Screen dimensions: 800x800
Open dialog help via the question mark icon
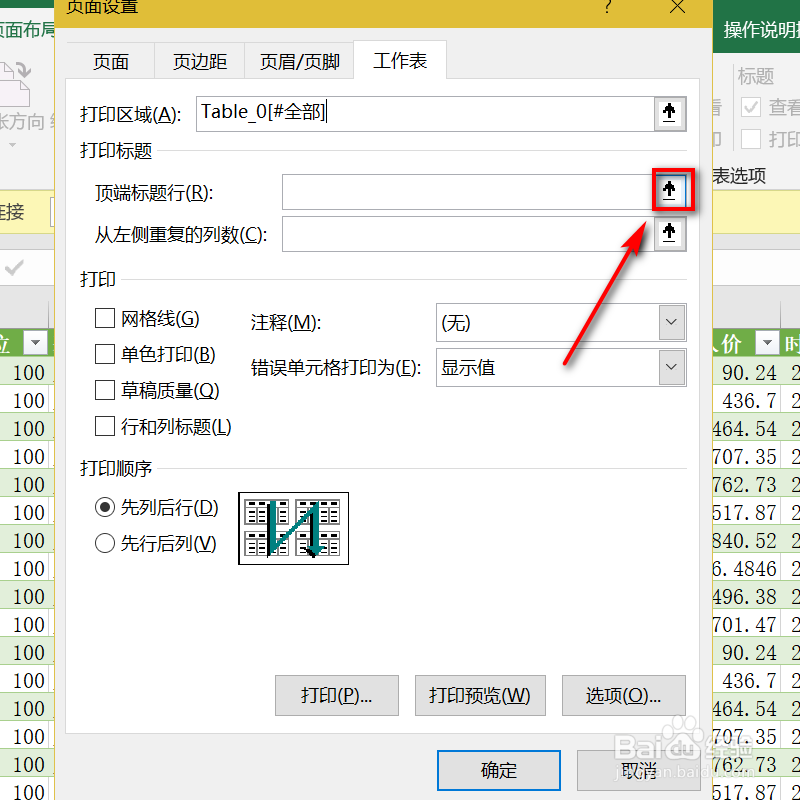click(607, 8)
